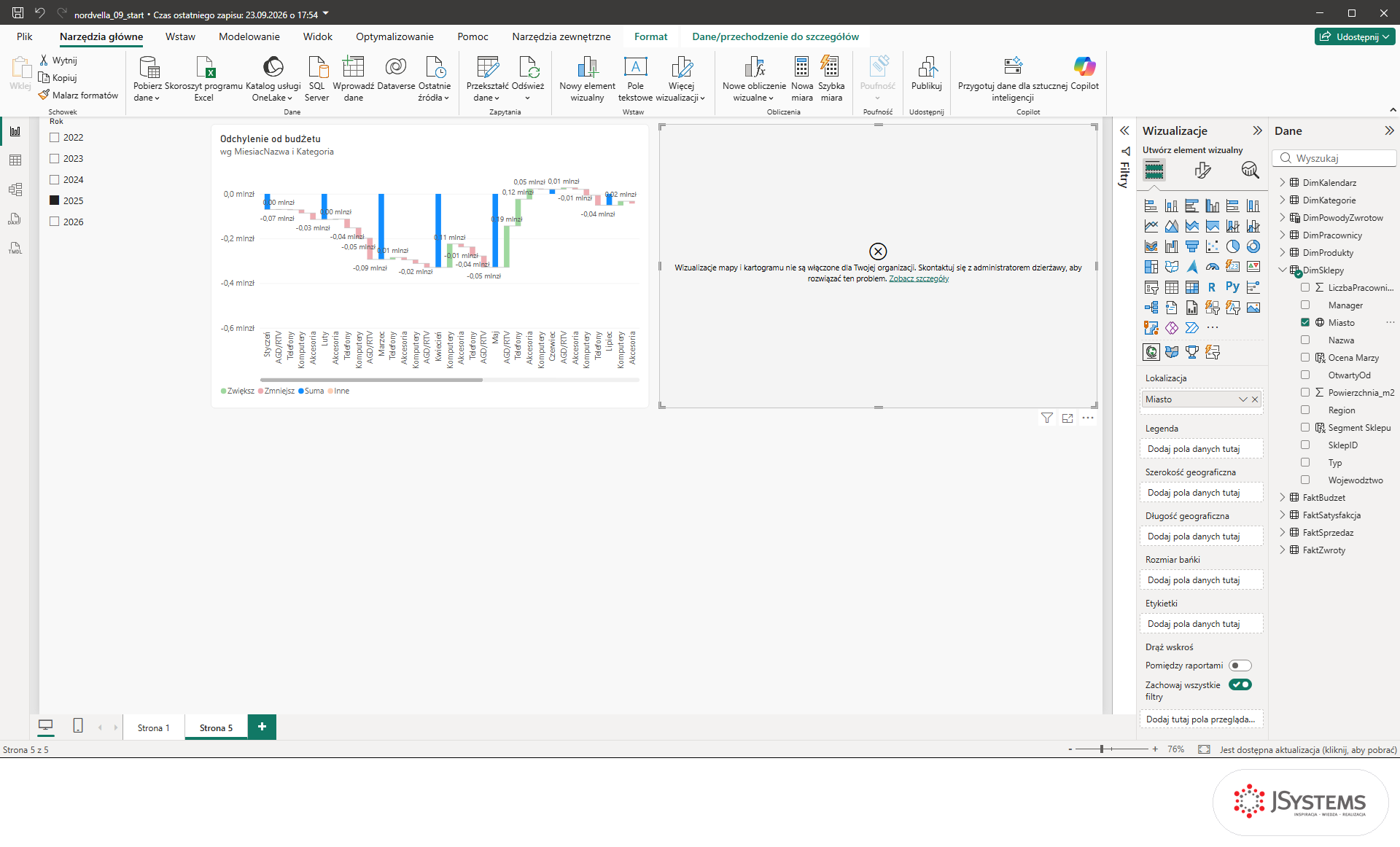Switch to Table view in left sidebar
Viewport: 1400px width, 847px height.
pos(15,160)
